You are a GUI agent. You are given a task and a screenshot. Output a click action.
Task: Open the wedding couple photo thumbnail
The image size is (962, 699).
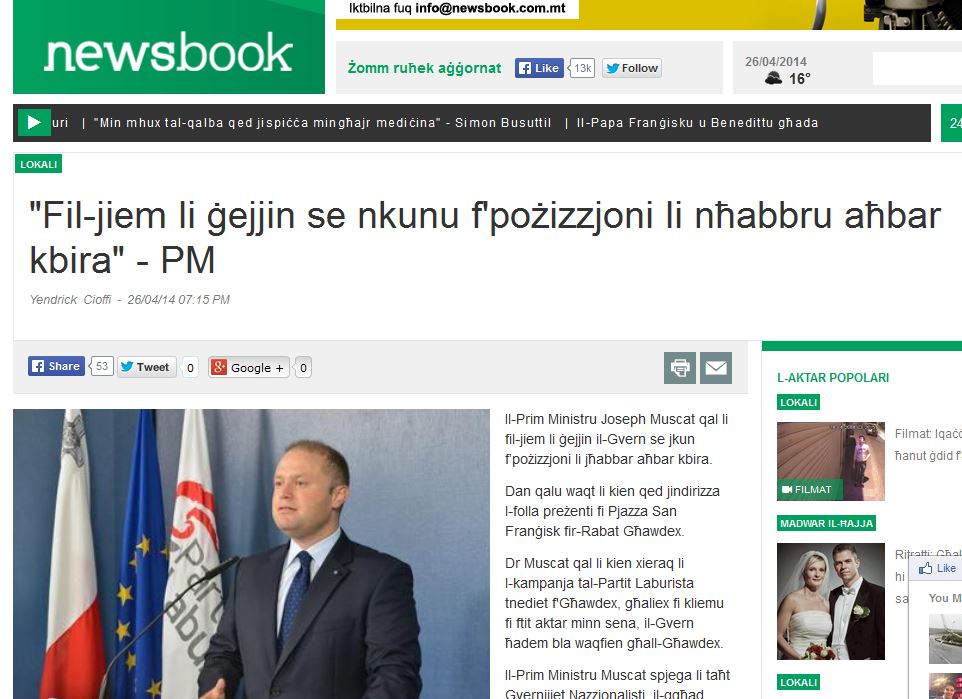[831, 601]
